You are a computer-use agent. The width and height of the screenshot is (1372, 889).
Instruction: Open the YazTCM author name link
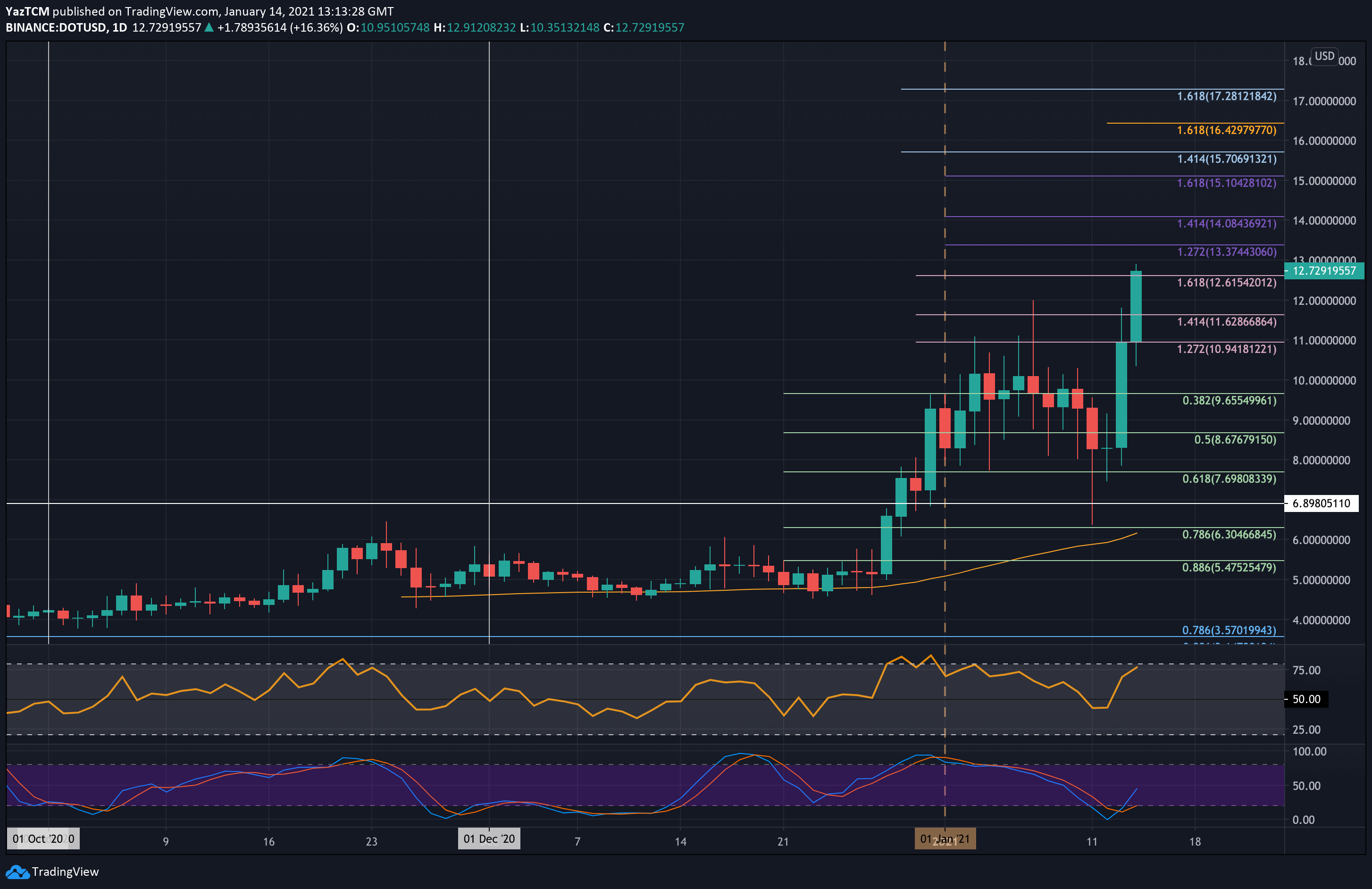click(x=28, y=11)
